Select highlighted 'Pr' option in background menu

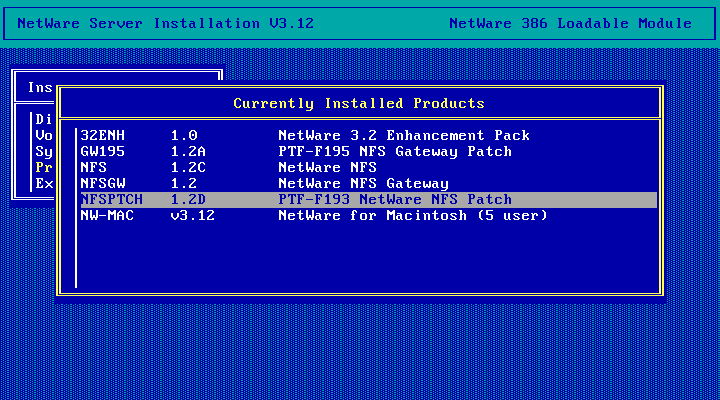coord(44,168)
